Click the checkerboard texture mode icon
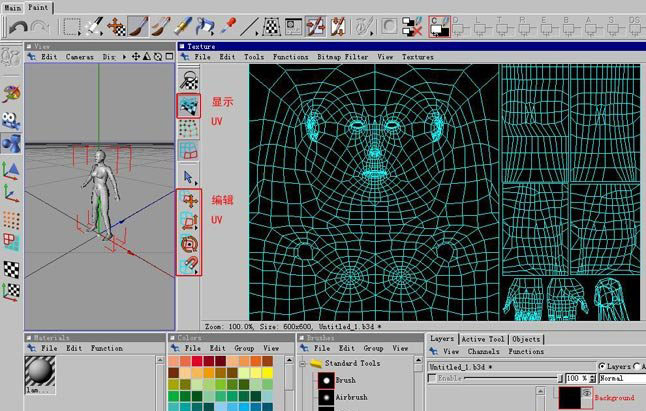Image resolution: width=646 pixels, height=411 pixels. coord(11,270)
